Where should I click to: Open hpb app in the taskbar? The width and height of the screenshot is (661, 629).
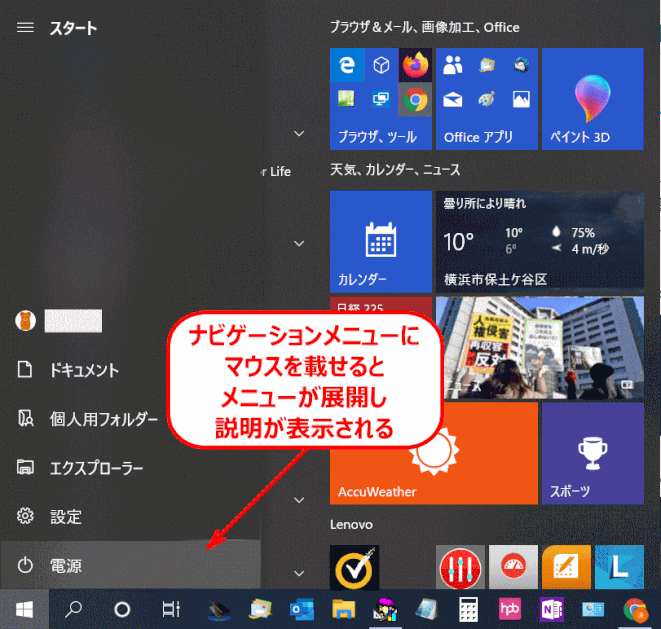[x=510, y=609]
